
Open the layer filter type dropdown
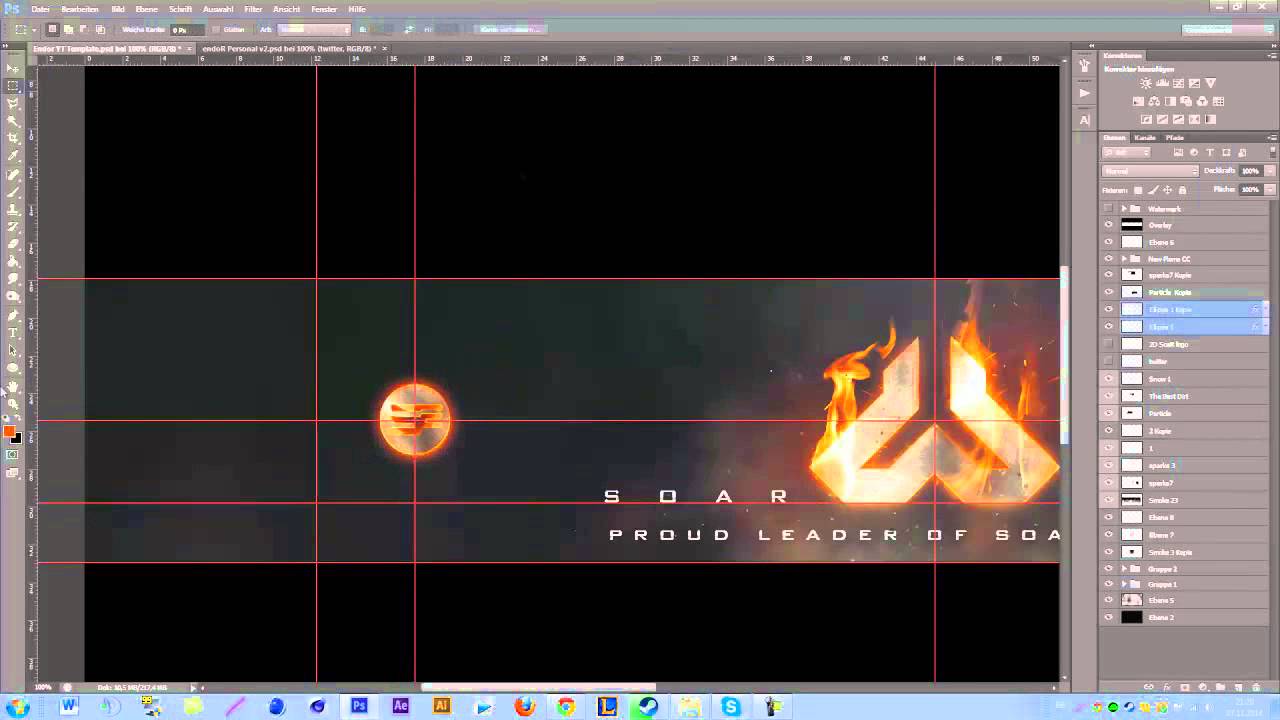tap(1126, 153)
